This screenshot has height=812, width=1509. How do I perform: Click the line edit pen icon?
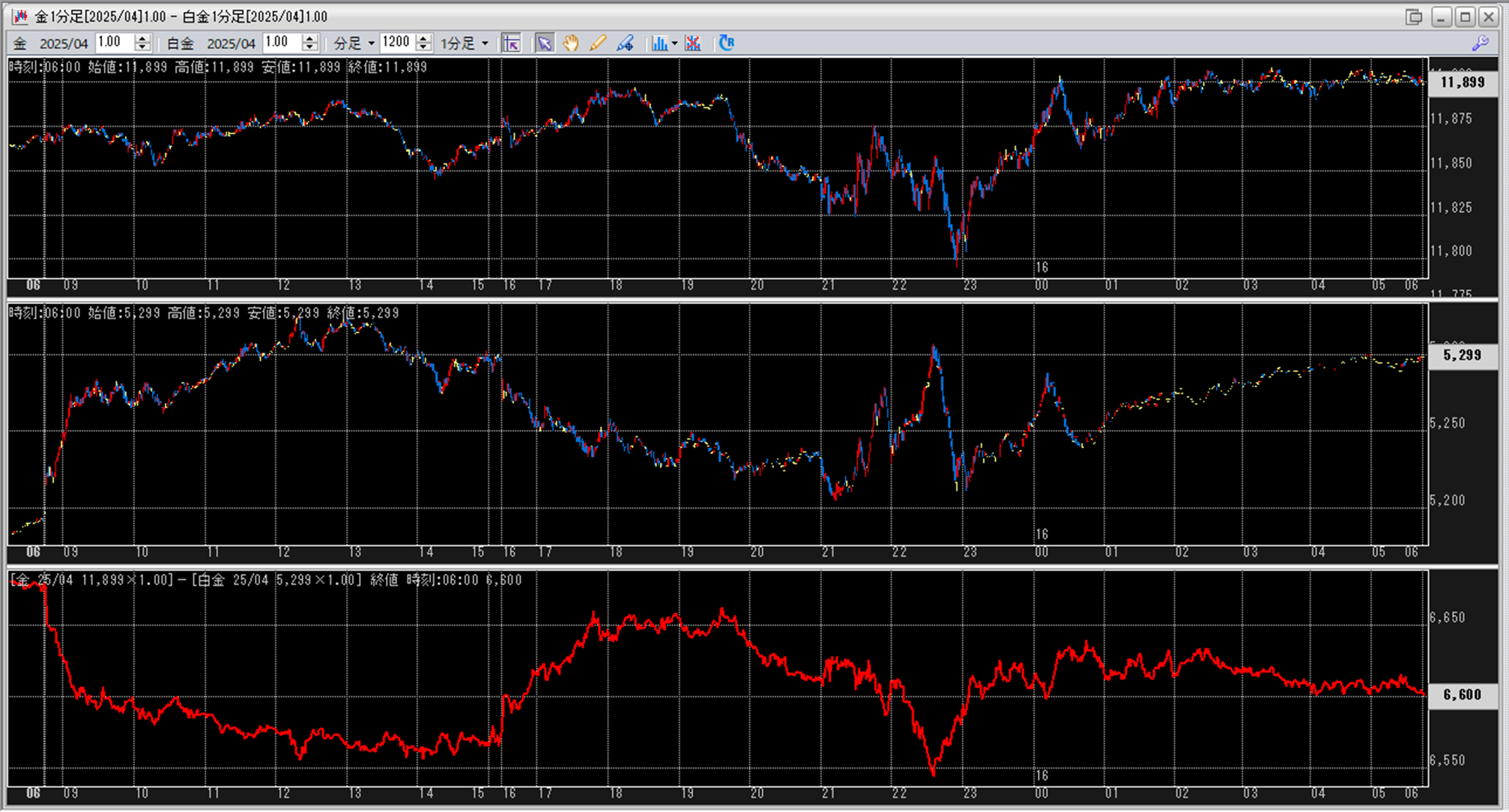pyautogui.click(x=625, y=43)
